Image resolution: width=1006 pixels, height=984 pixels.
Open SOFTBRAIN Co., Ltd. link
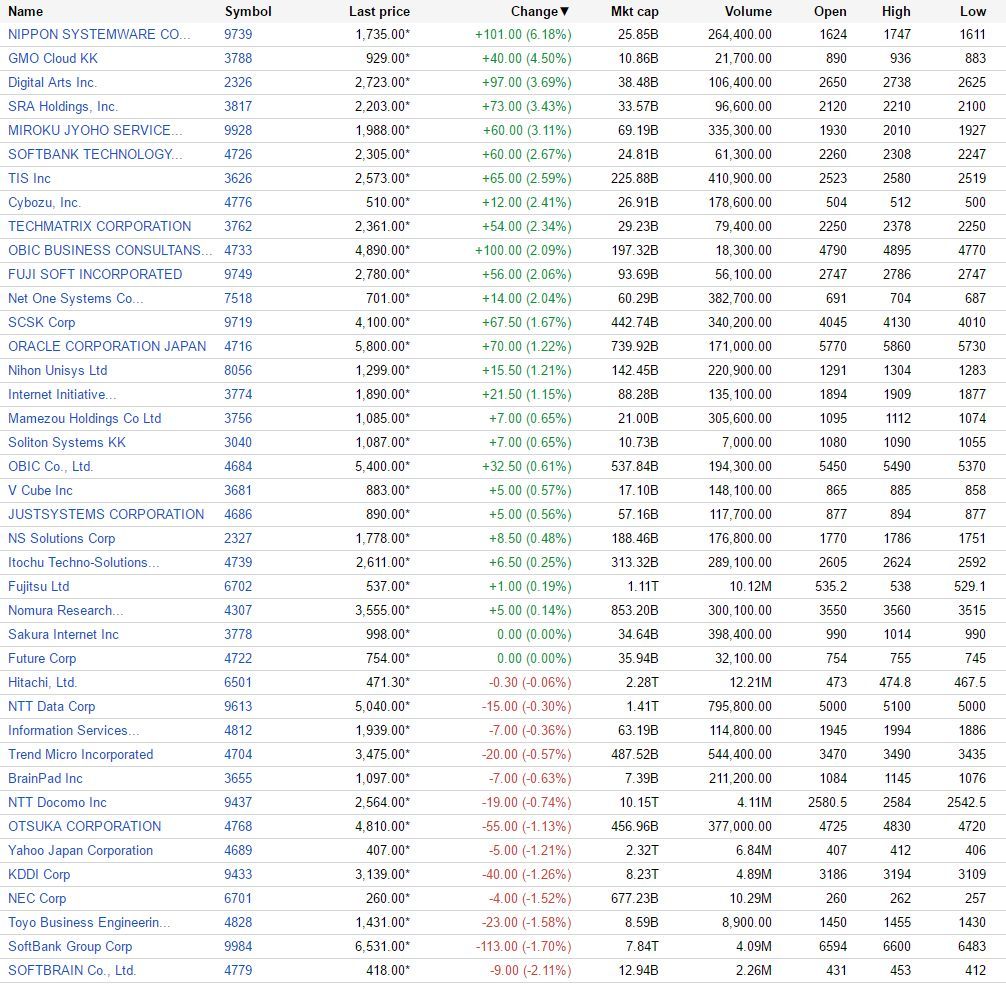coord(72,970)
